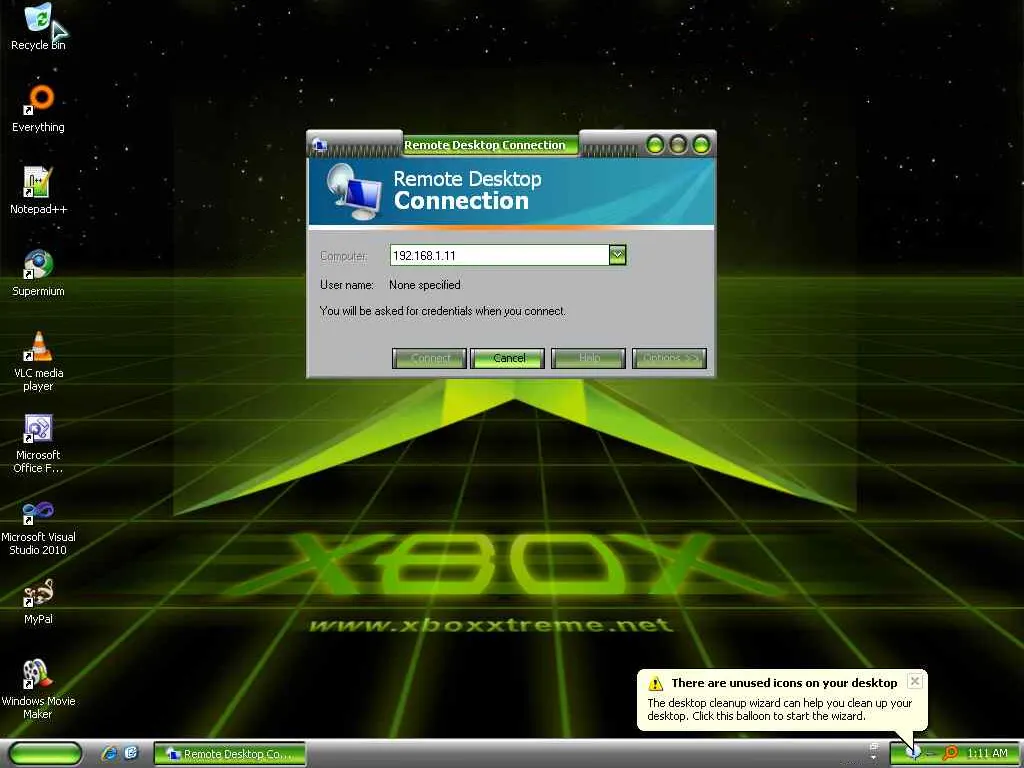Click the green Start button
The image size is (1024, 768).
pos(46,753)
